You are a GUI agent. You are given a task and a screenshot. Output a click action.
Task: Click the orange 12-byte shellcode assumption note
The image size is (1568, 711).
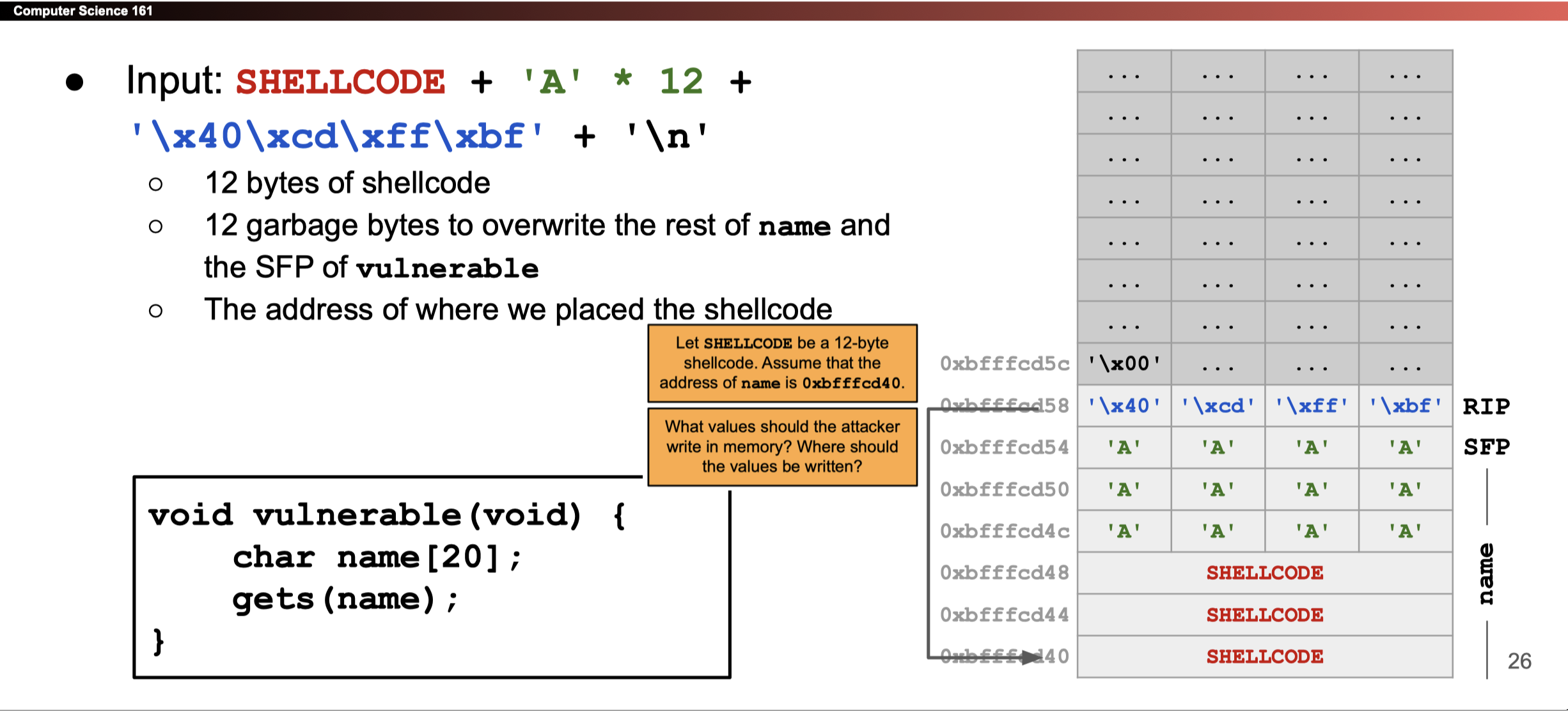[x=782, y=363]
